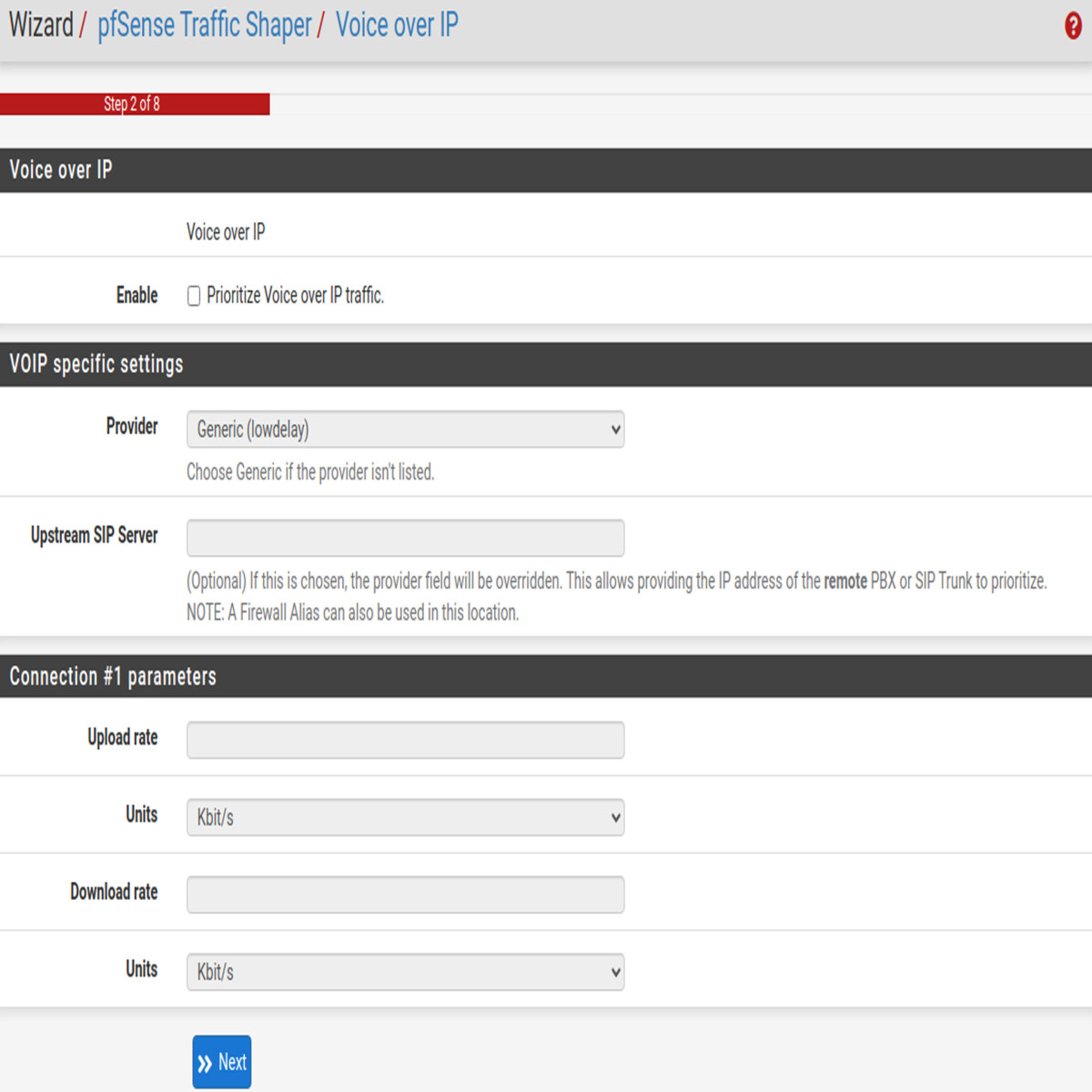Click the Connection #1 parameters header
This screenshot has height=1092, width=1092.
click(546, 676)
